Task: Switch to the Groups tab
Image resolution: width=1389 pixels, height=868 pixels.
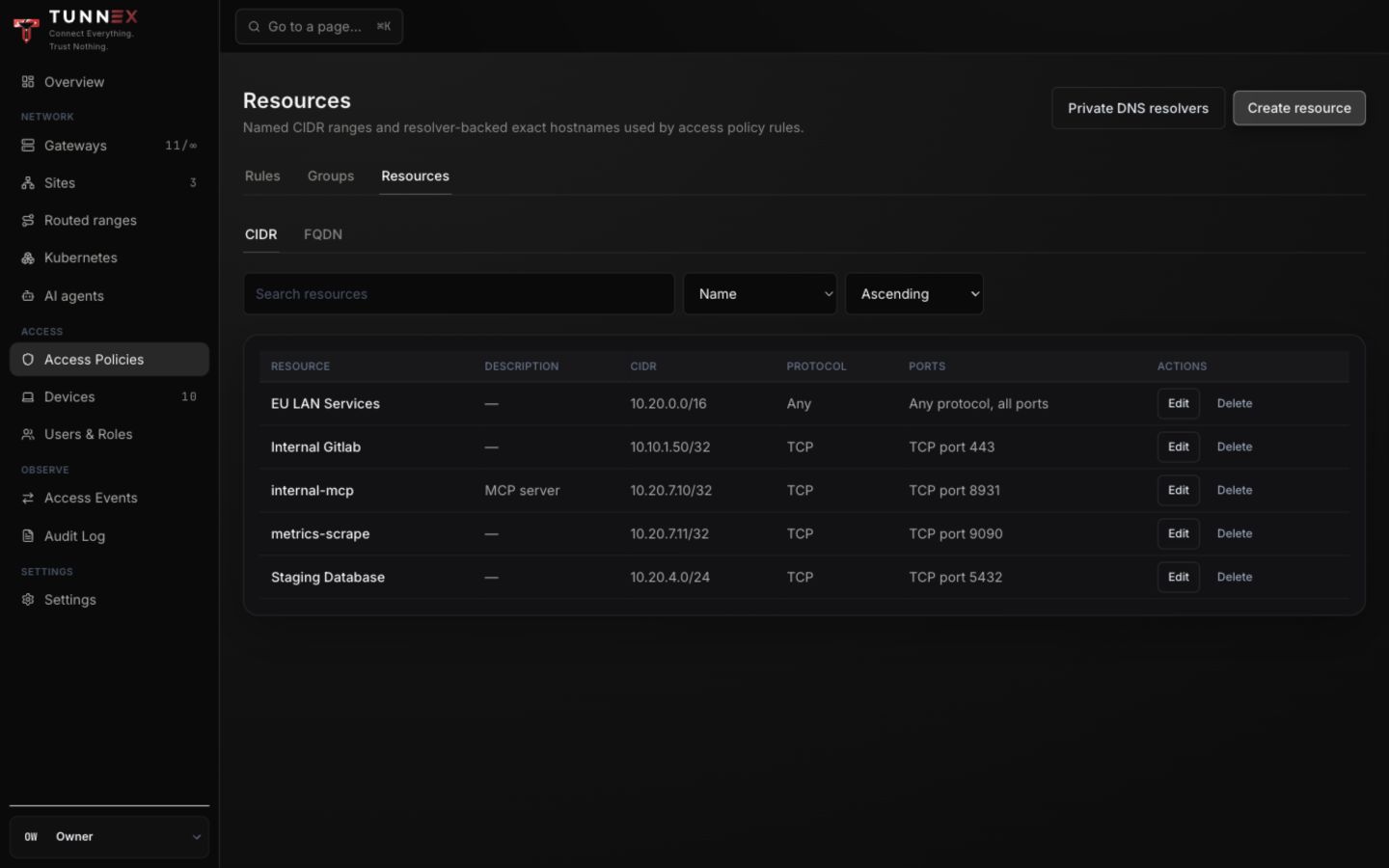Action: pyautogui.click(x=331, y=176)
